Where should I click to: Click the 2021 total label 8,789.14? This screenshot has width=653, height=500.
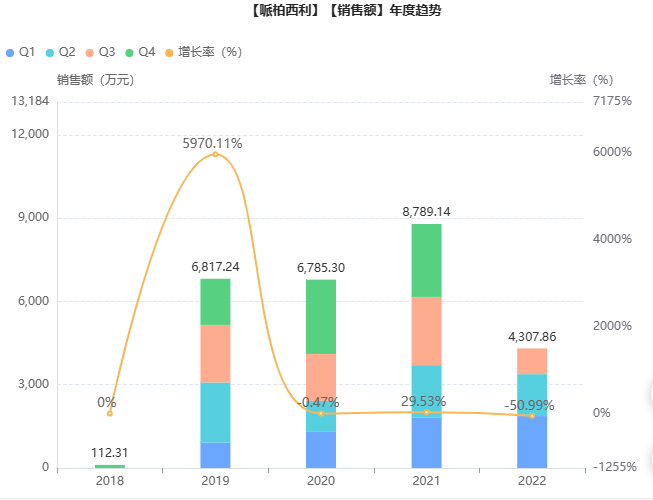click(426, 212)
